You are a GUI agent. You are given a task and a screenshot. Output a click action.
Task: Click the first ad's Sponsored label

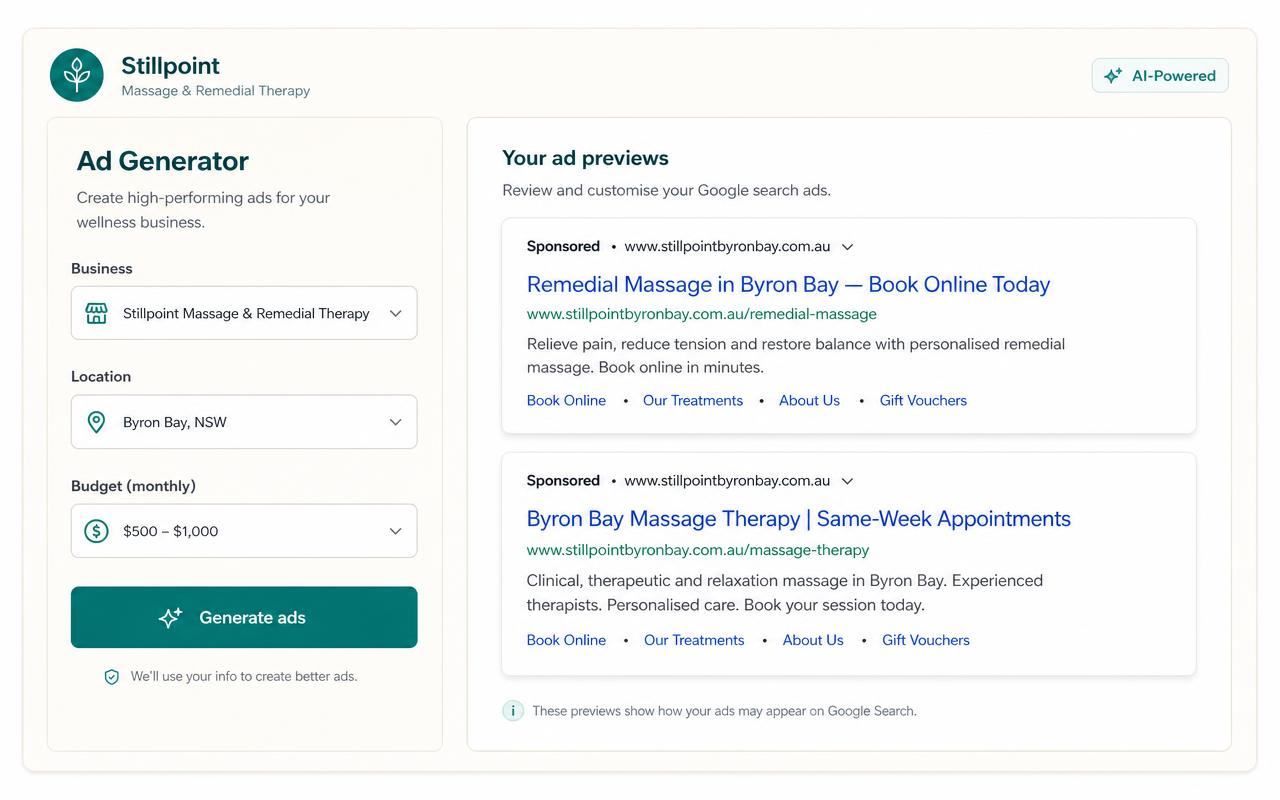pos(563,246)
